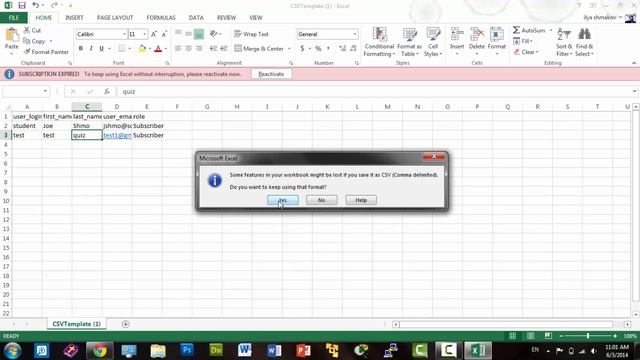Screen dimensions: 640x360
Task: Switch to the INSERT tab
Action: tap(74, 18)
